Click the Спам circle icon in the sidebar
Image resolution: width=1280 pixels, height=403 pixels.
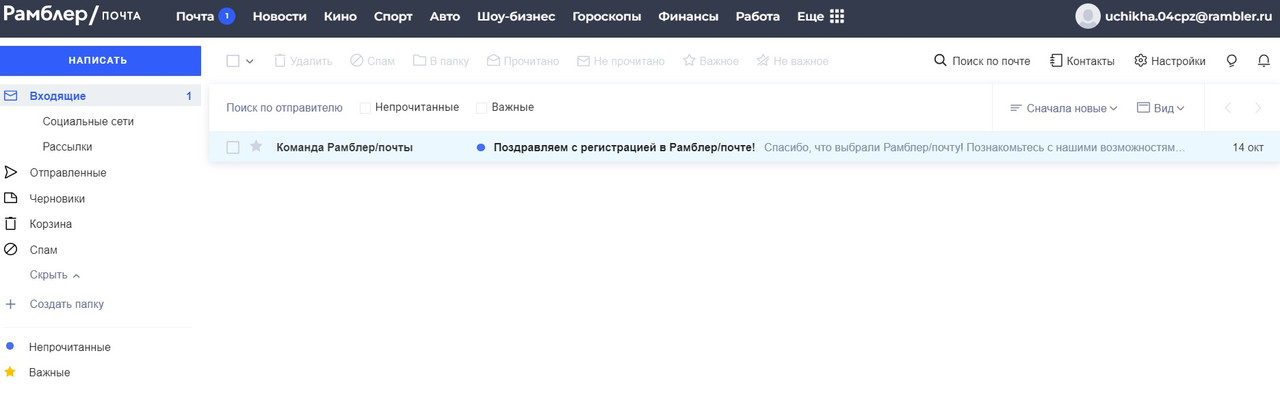pyautogui.click(x=11, y=250)
